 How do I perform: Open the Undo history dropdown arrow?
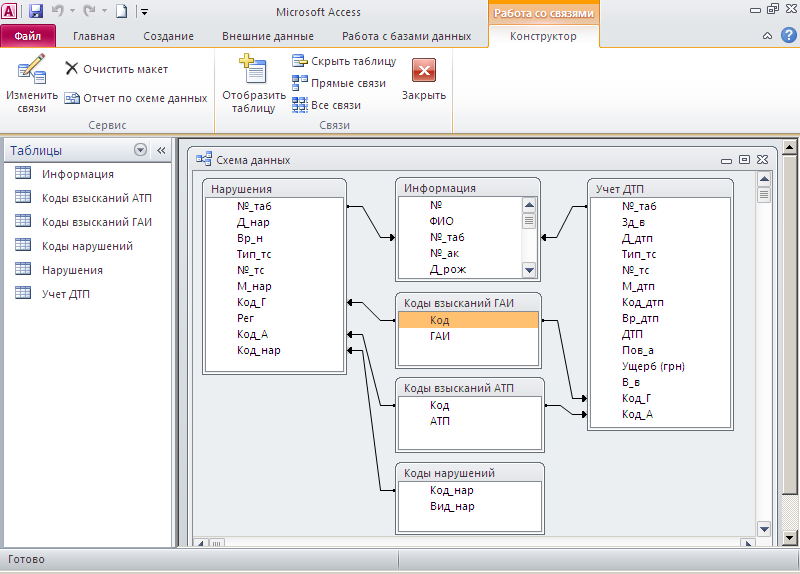tap(72, 11)
